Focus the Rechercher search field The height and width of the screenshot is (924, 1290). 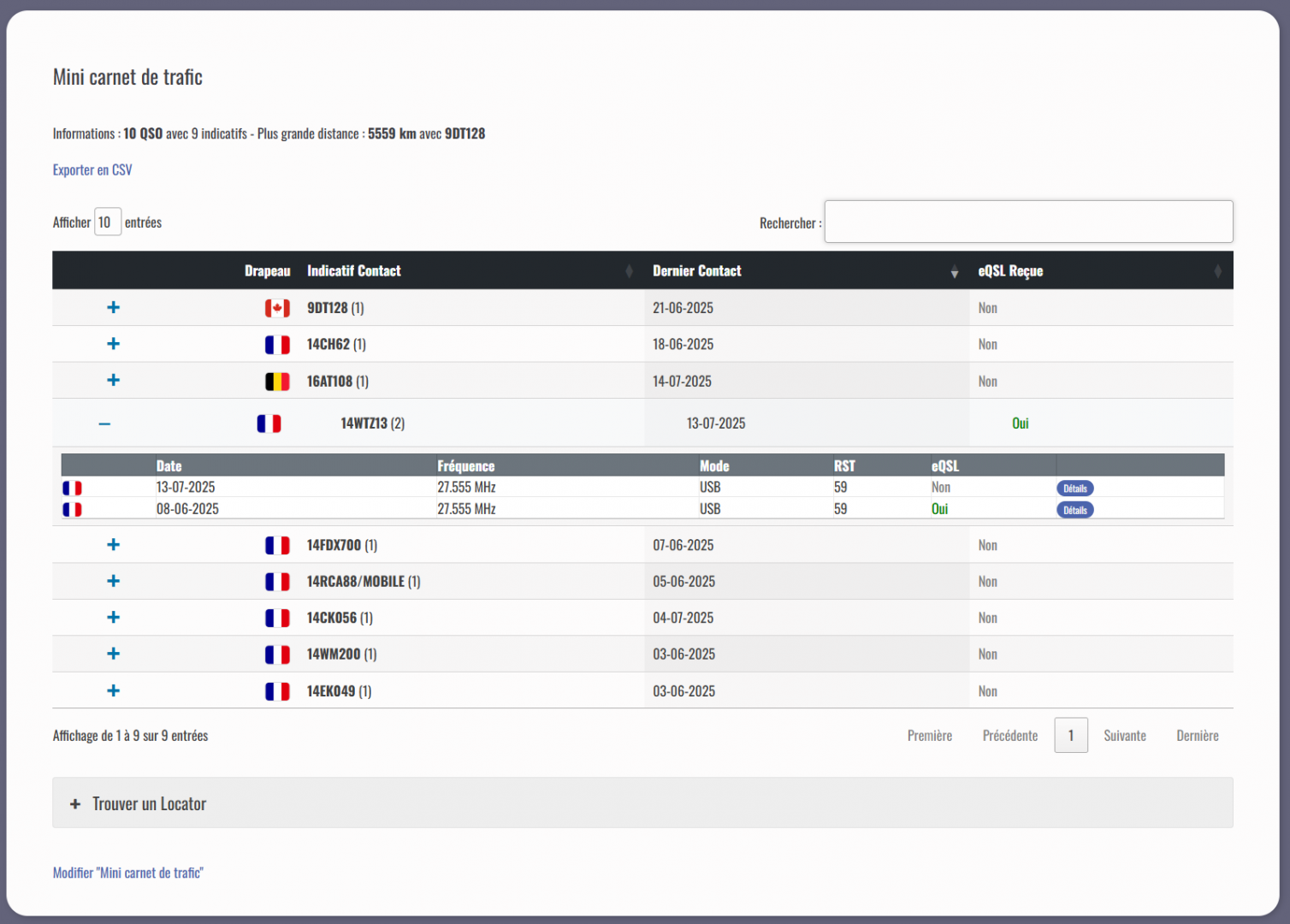click(1027, 222)
